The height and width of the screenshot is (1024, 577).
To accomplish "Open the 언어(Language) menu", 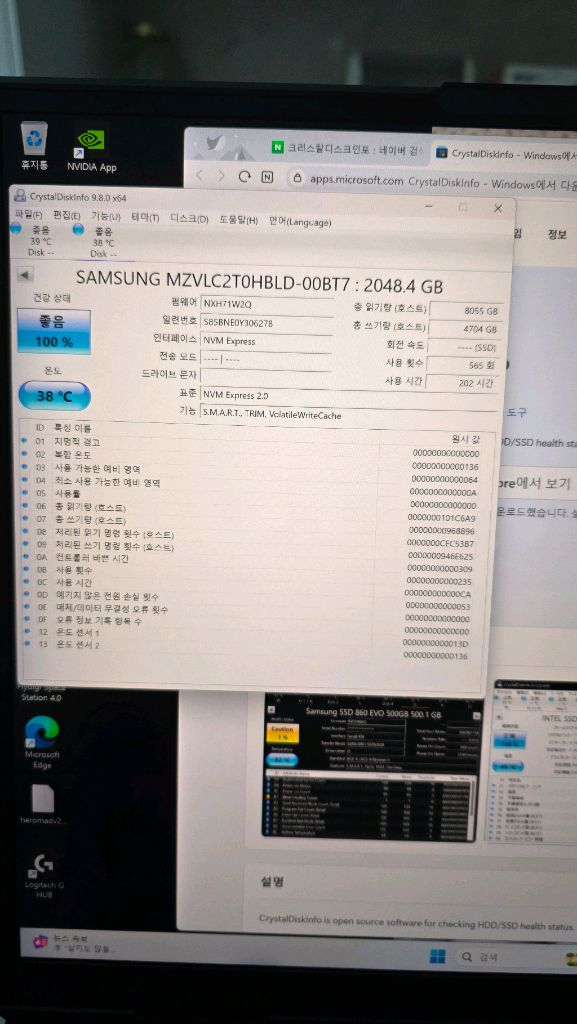I will pyautogui.click(x=300, y=222).
